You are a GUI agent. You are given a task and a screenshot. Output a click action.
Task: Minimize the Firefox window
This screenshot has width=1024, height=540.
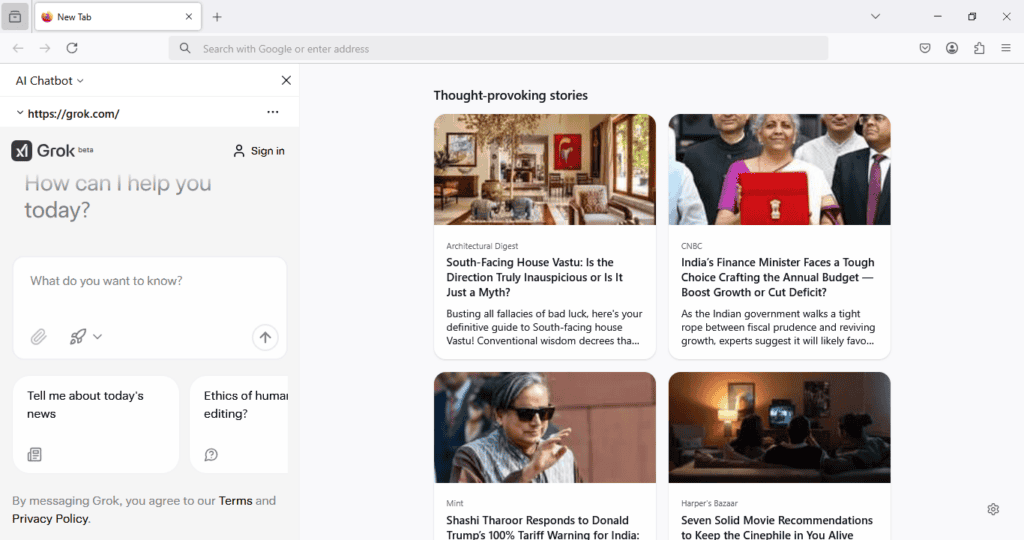(x=938, y=17)
